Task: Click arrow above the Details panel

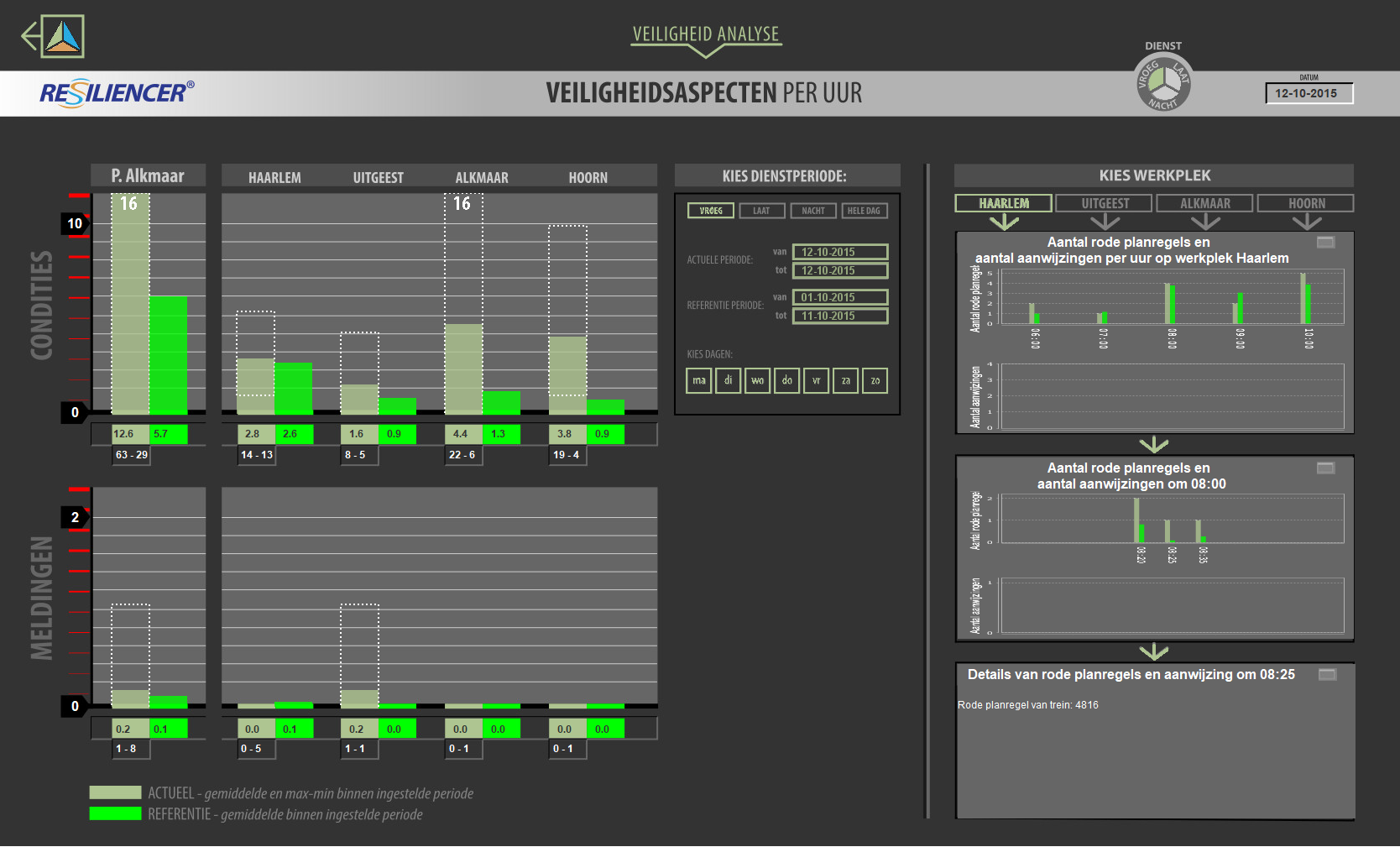Action: click(x=1154, y=651)
